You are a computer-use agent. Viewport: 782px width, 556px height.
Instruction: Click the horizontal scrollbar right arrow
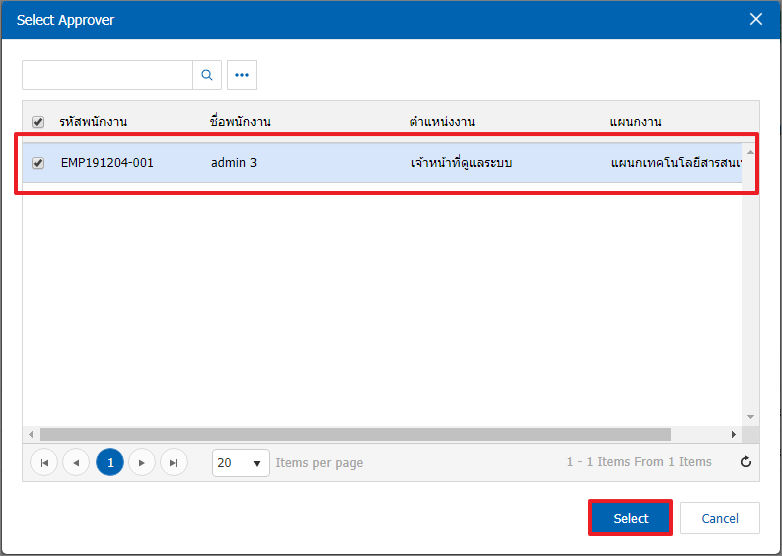[x=734, y=434]
